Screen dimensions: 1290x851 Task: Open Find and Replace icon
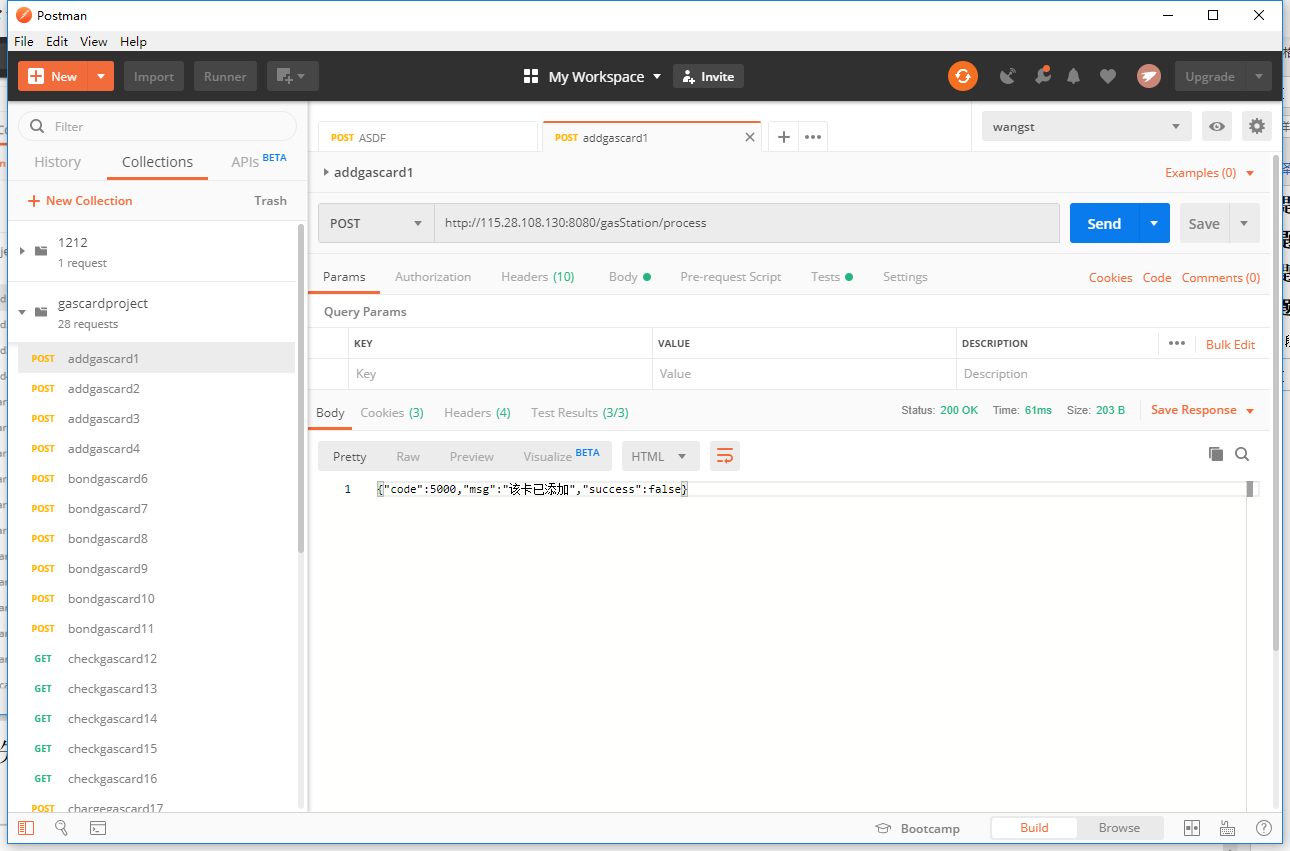coord(61,828)
